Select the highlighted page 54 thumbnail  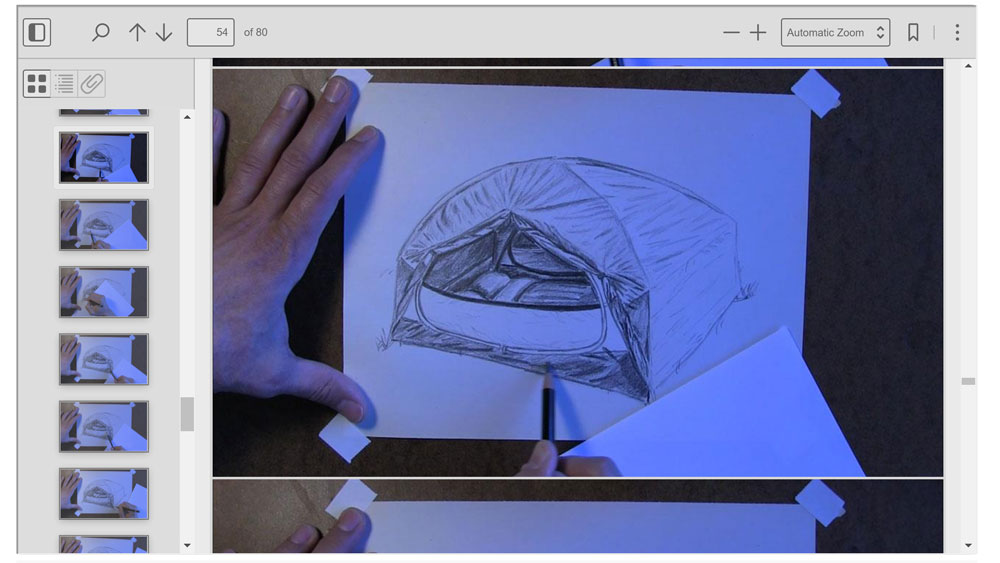coord(104,157)
